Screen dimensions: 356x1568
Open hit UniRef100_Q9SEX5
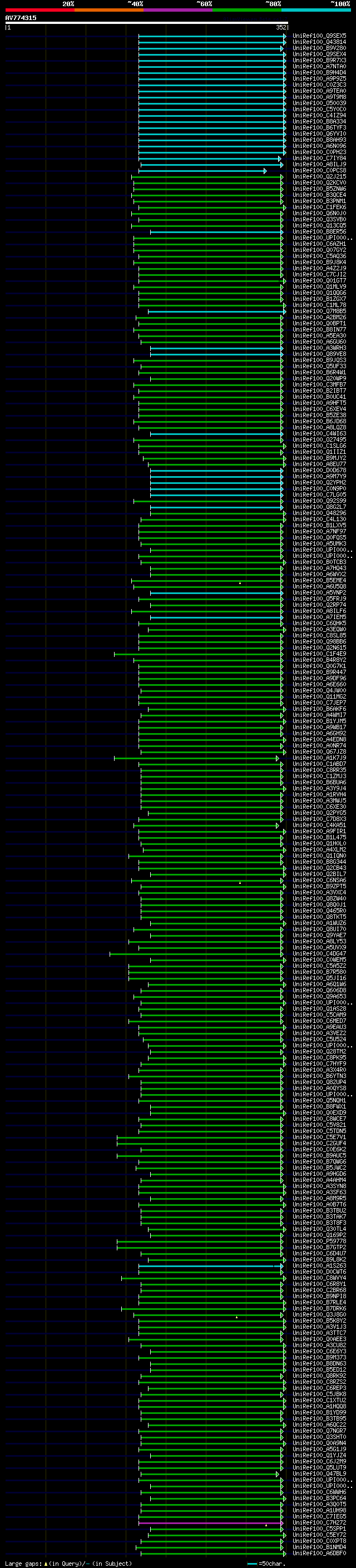(x=319, y=36)
